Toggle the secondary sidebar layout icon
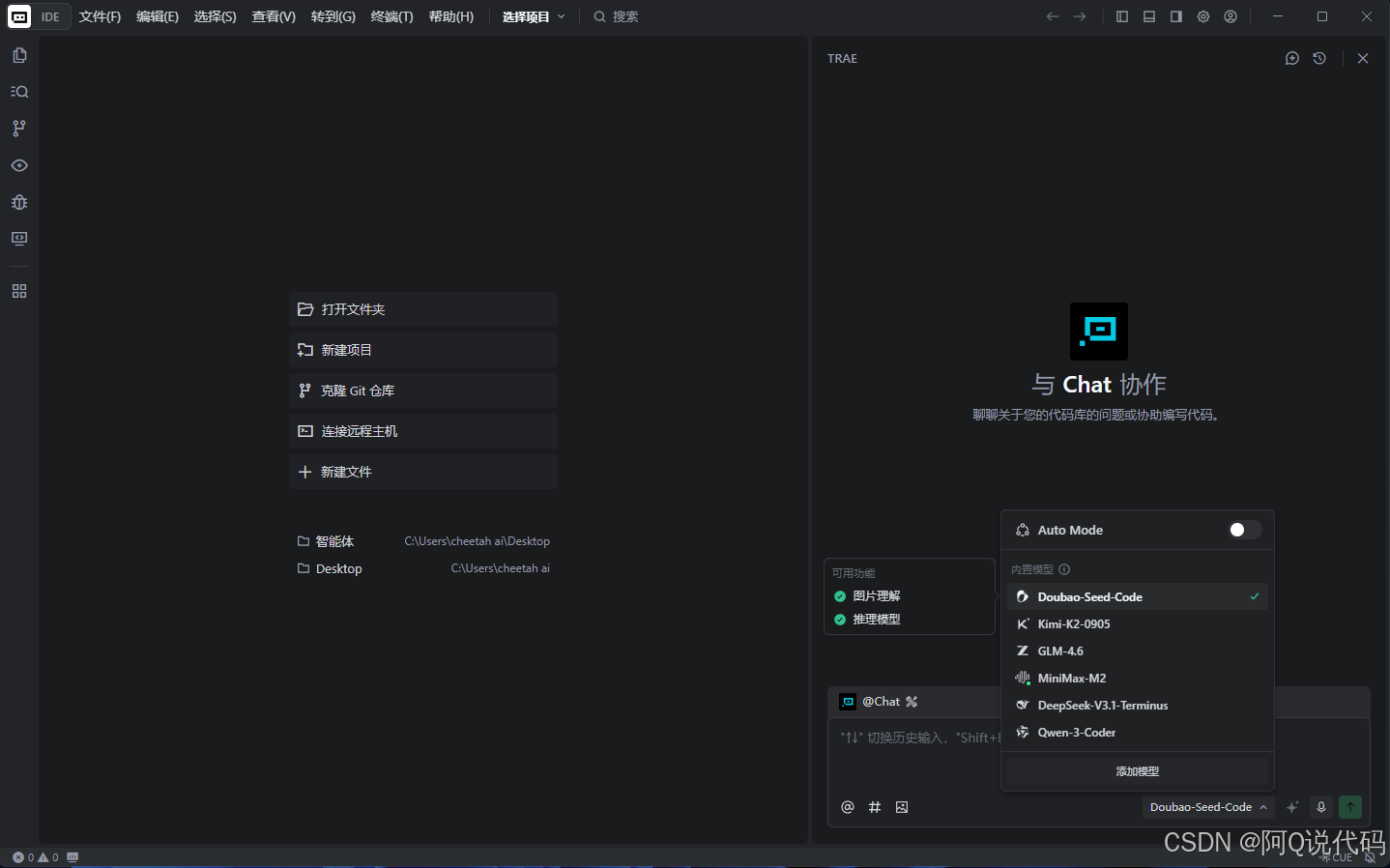1390x868 pixels. (x=1176, y=16)
